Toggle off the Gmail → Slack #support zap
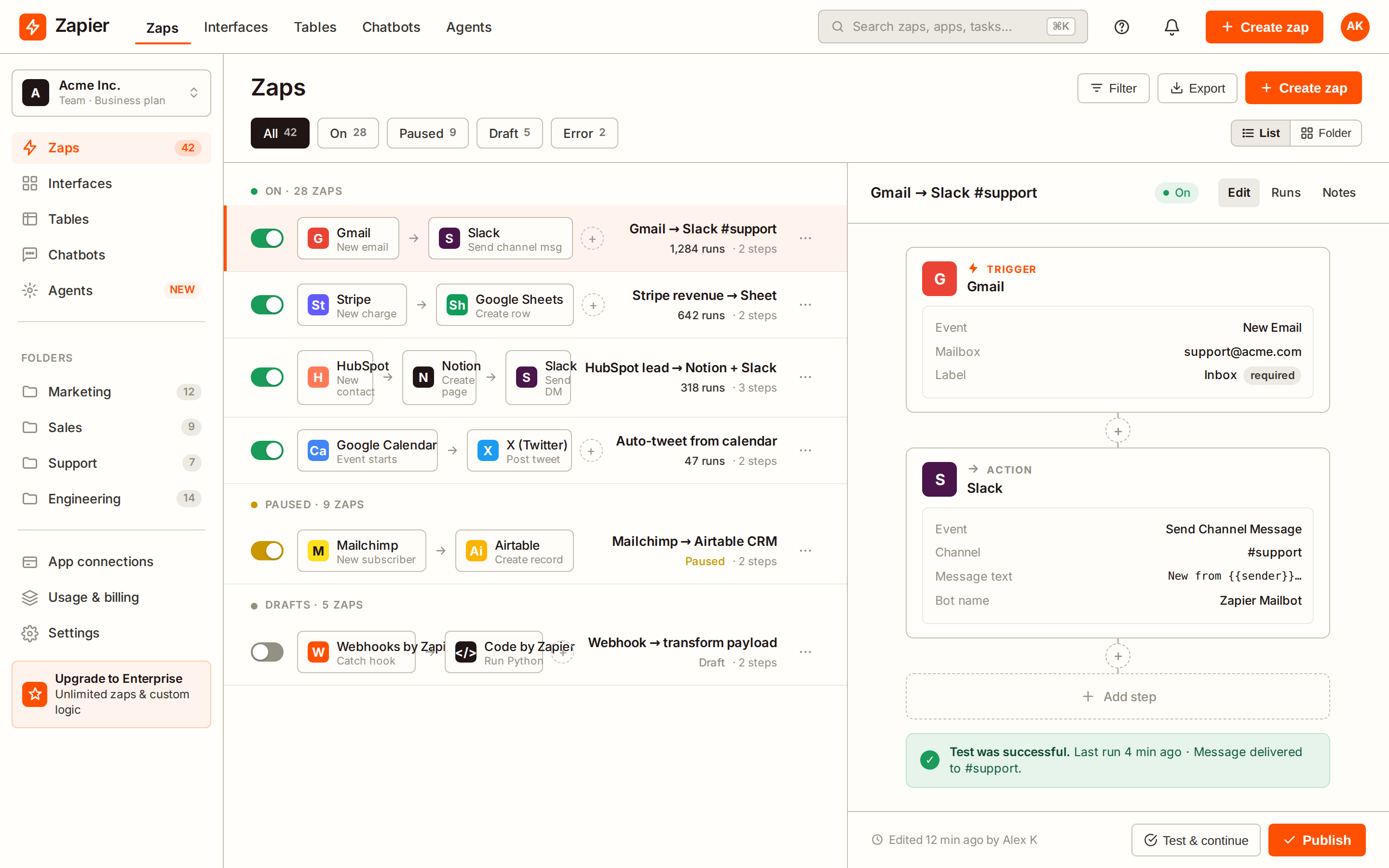 (267, 238)
